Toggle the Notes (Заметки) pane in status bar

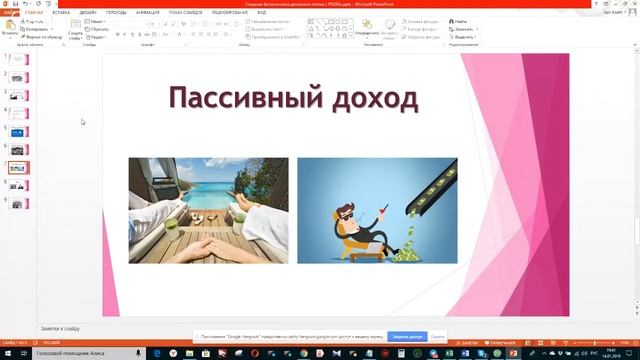pos(468,343)
